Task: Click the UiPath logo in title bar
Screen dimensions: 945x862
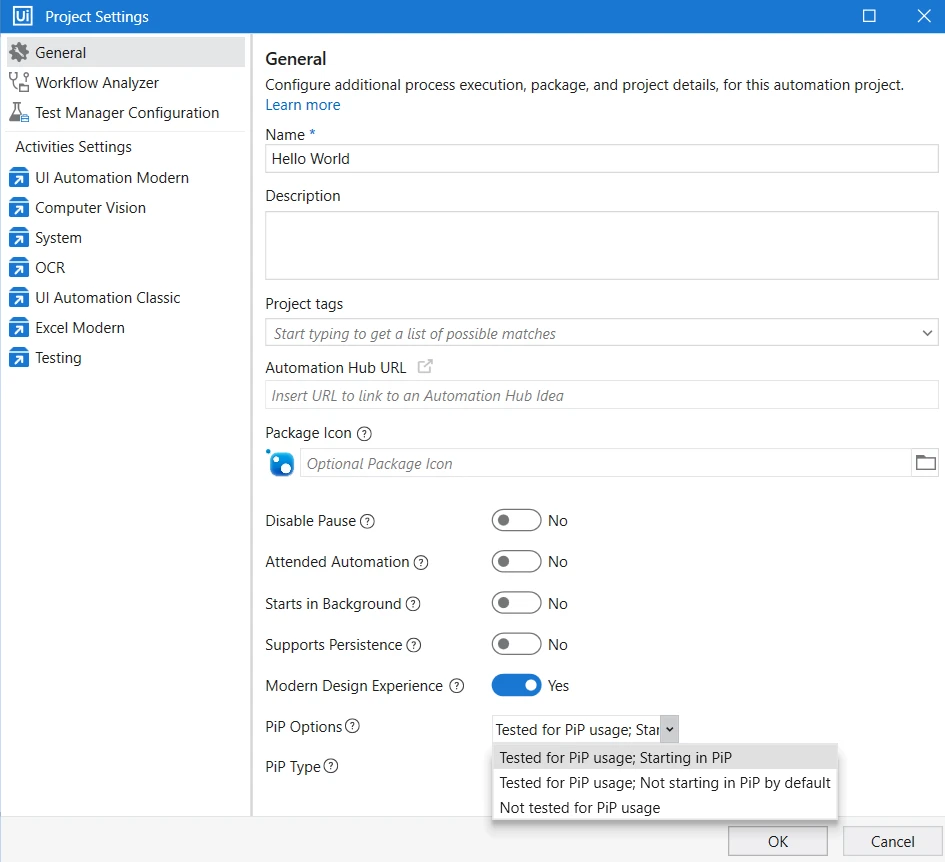Action: pyautogui.click(x=22, y=16)
